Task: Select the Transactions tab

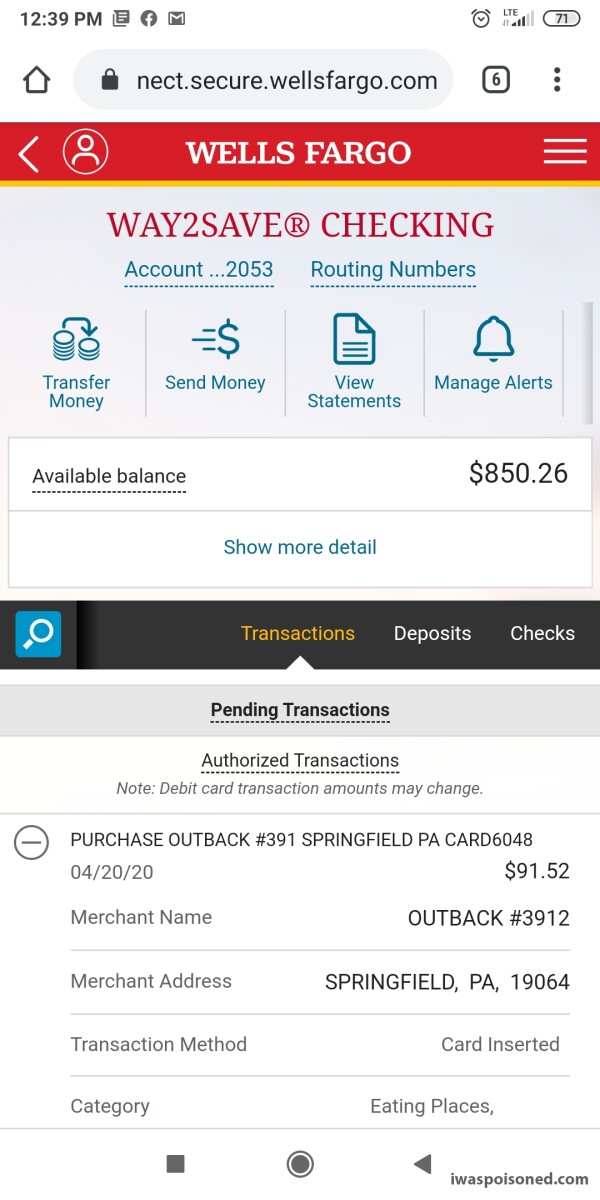Action: [298, 633]
